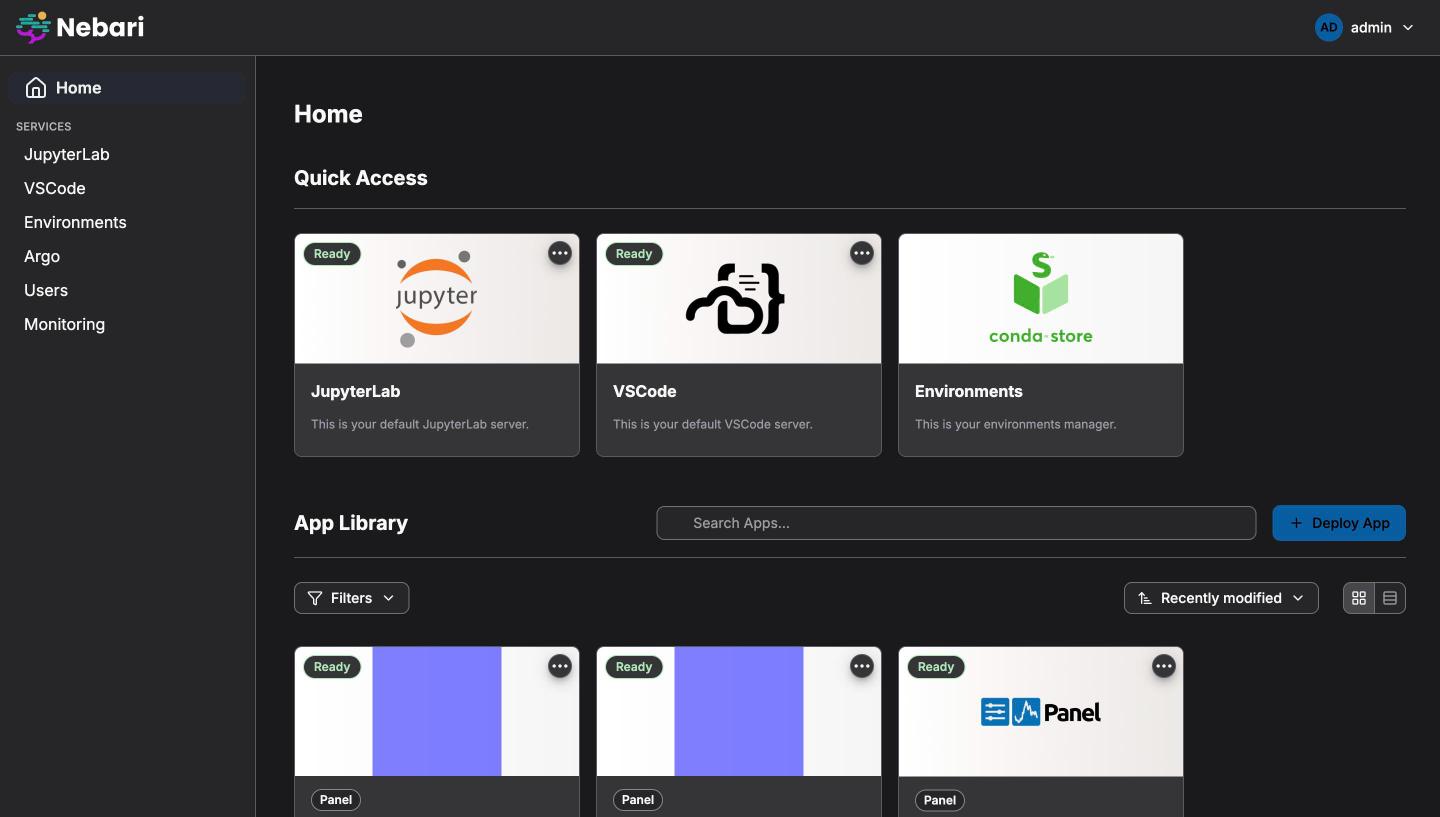
Task: Open VSCode from the sidebar services
Action: tap(55, 188)
